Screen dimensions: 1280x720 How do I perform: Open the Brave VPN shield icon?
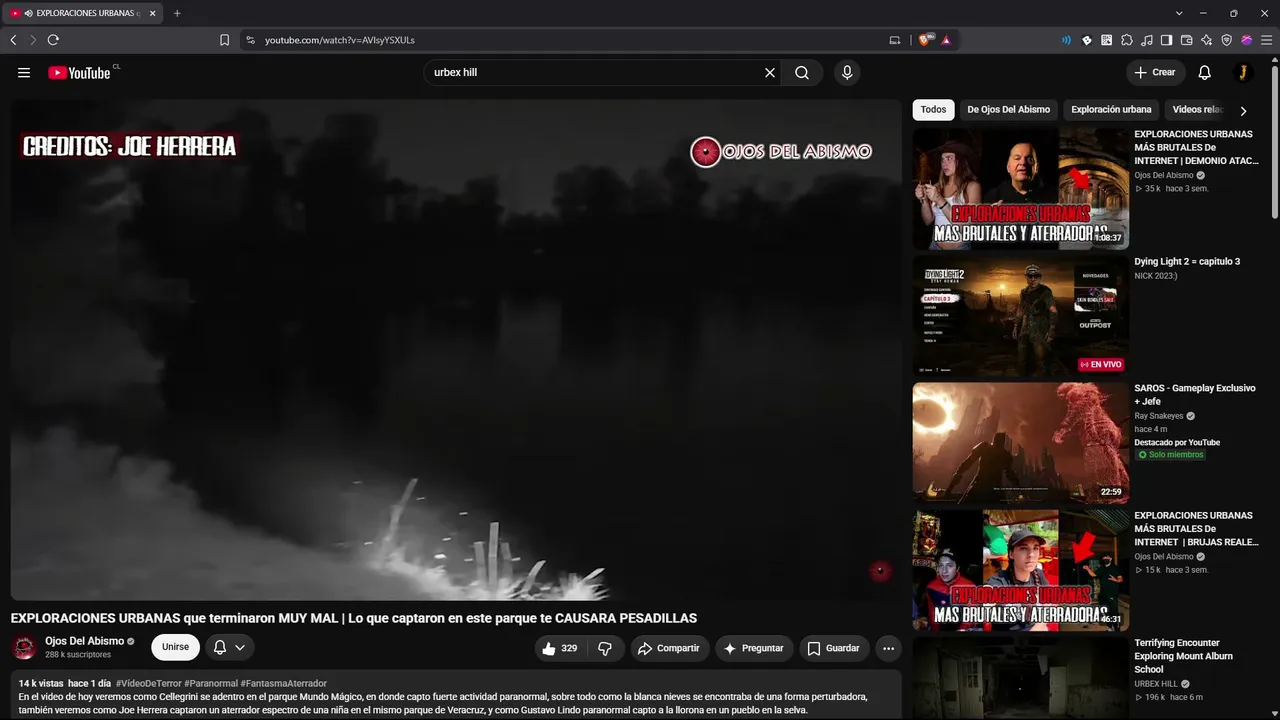[1227, 40]
